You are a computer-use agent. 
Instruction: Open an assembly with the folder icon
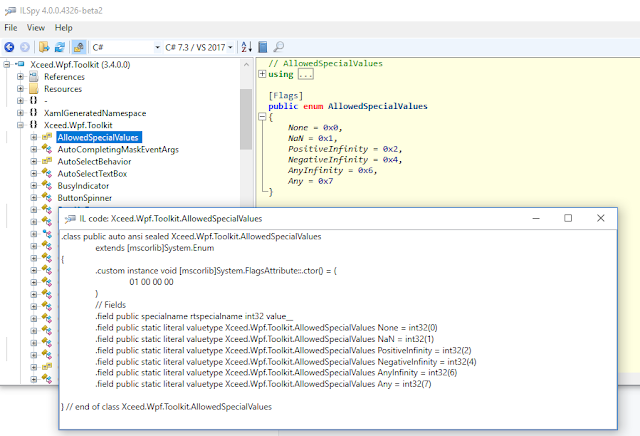click(x=44, y=47)
